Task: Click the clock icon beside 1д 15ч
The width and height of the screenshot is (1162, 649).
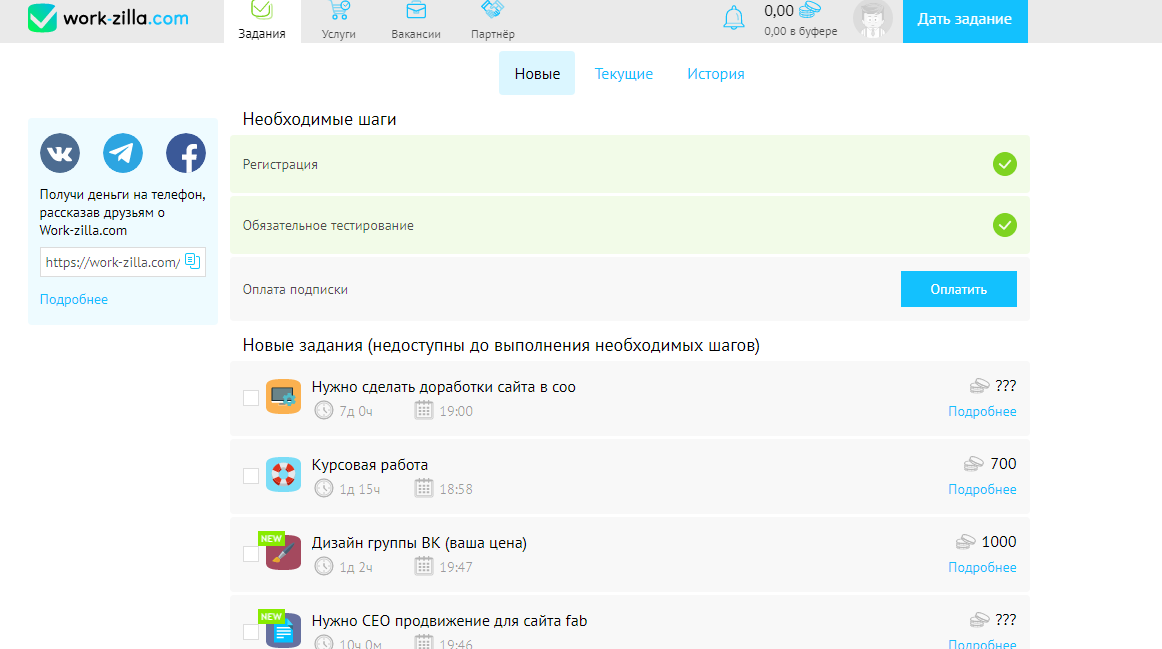Action: coord(324,488)
